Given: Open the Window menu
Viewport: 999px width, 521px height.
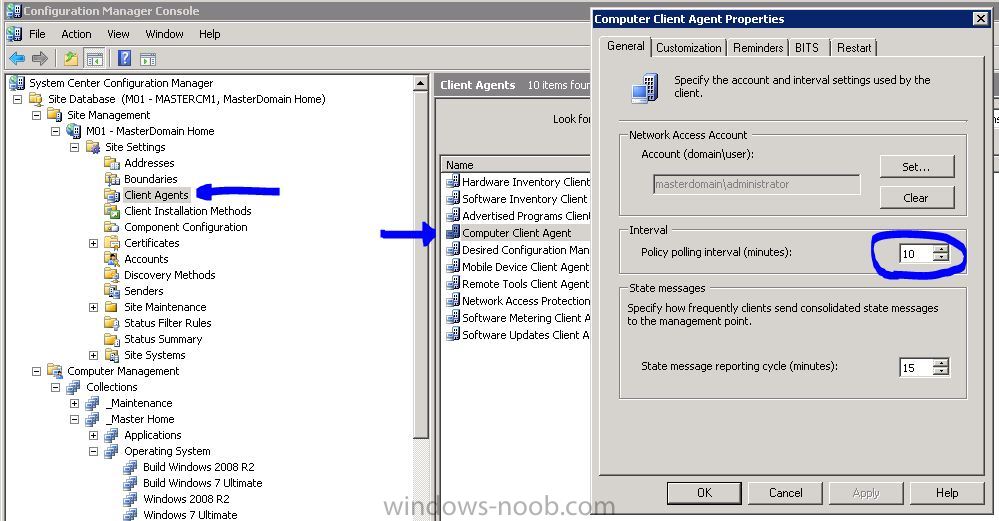Looking at the screenshot, I should (x=164, y=34).
